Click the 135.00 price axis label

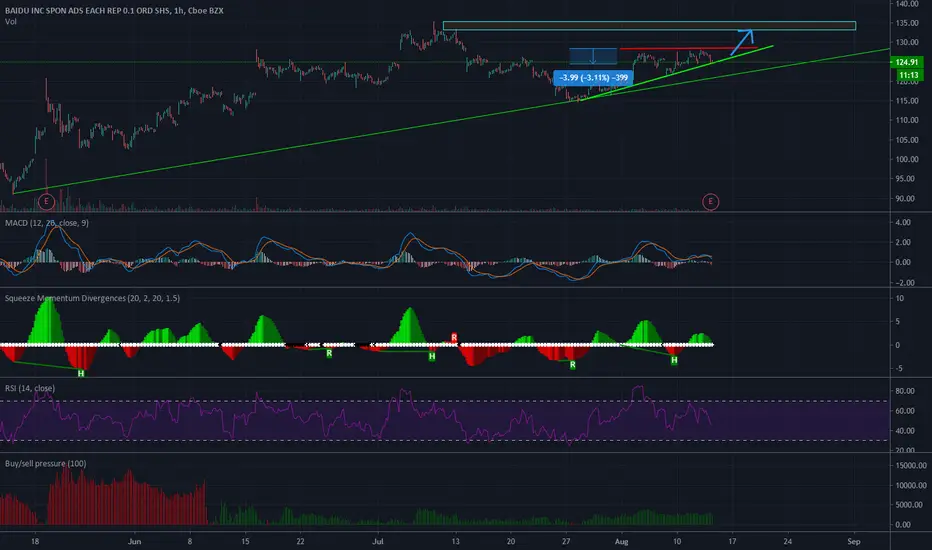coord(906,23)
